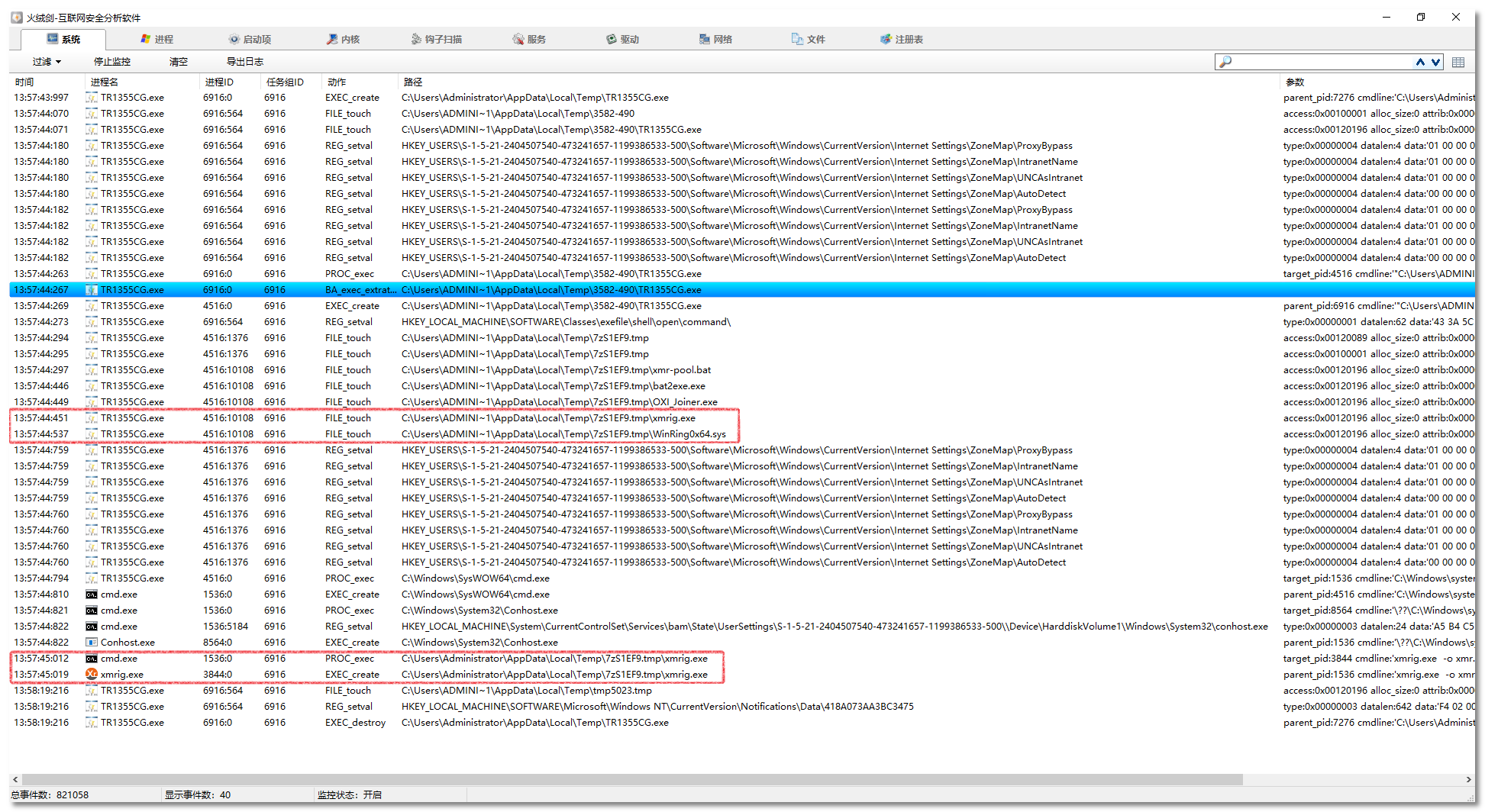The height and width of the screenshot is (812, 1485).
Task: Click the magnifier icon in the search box
Action: tap(1225, 62)
